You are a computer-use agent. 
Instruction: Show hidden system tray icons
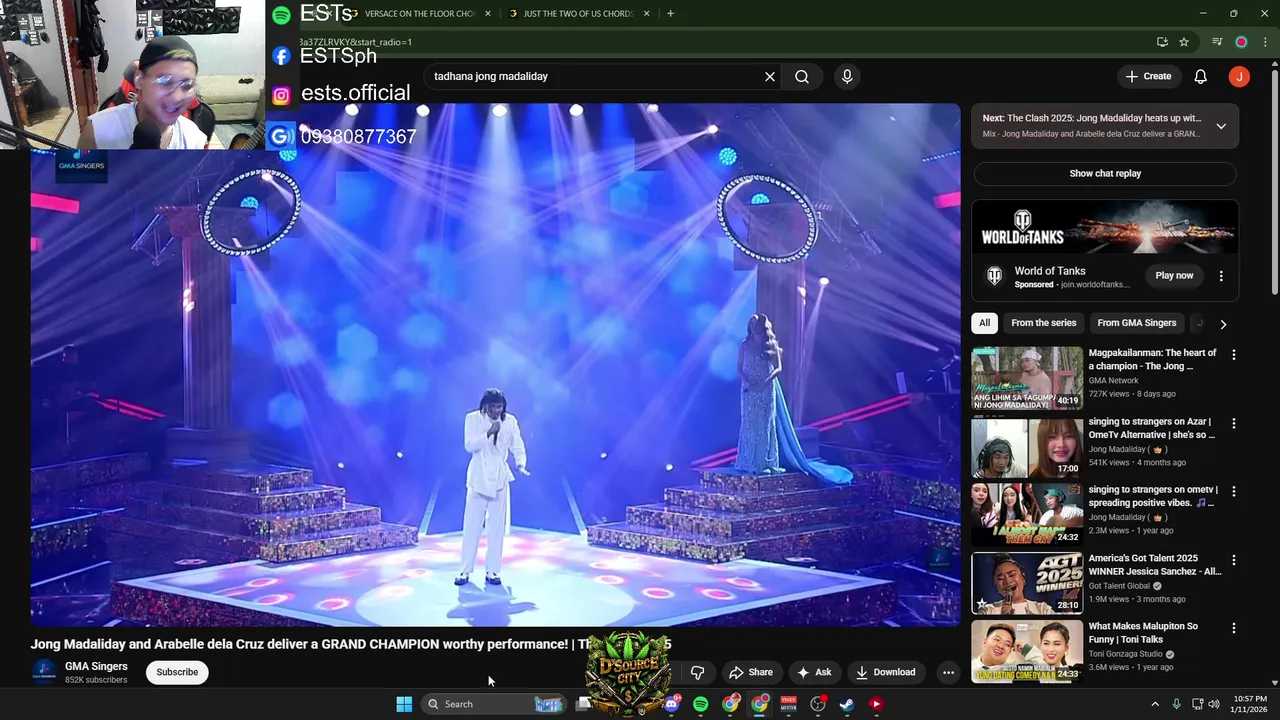click(1154, 704)
